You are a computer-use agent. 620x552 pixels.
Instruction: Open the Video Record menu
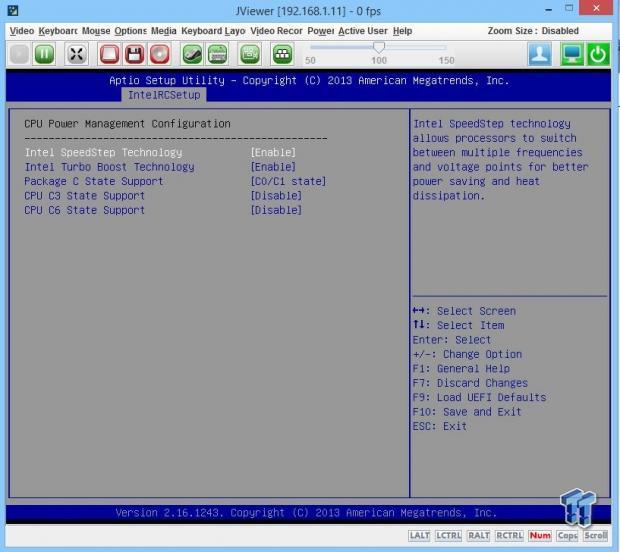[276, 31]
